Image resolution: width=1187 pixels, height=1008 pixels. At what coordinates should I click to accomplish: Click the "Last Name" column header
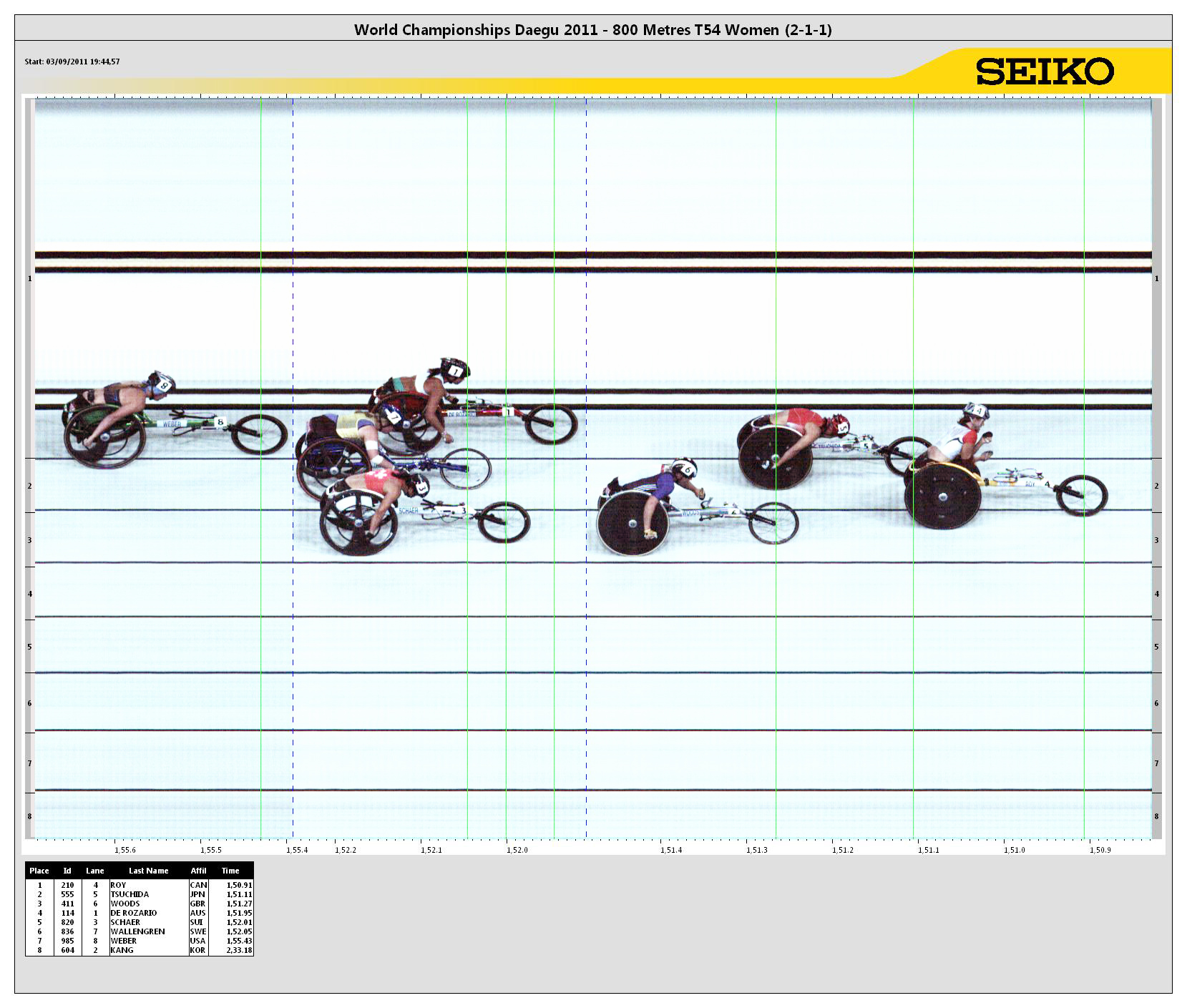pos(148,871)
